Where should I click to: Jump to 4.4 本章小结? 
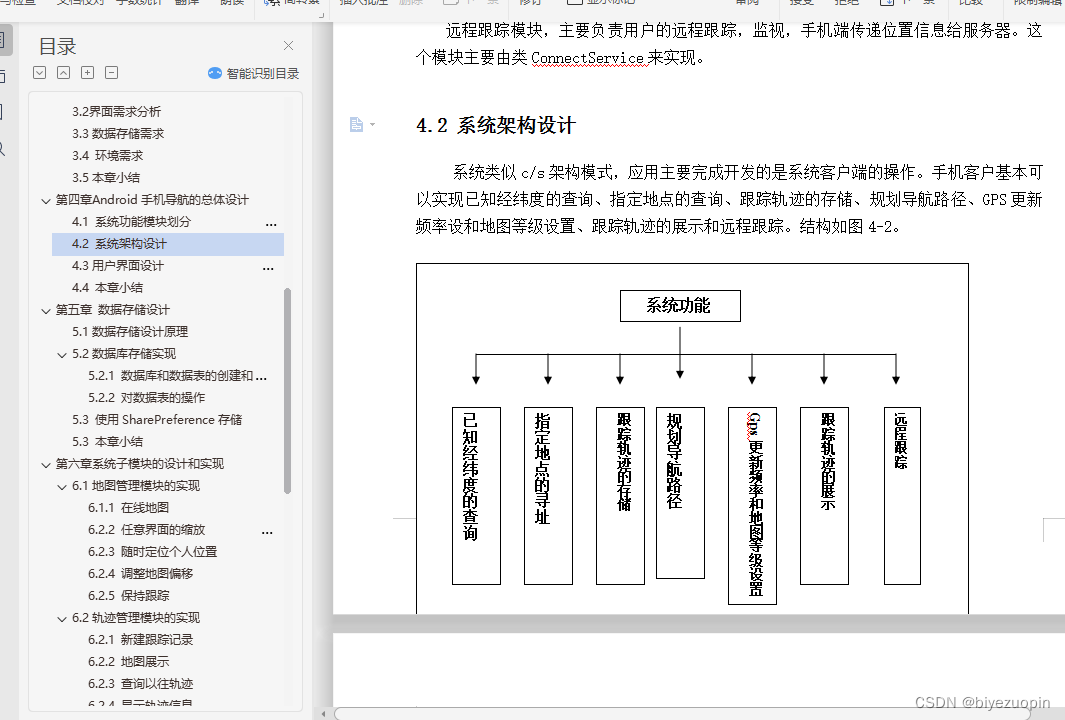point(107,288)
